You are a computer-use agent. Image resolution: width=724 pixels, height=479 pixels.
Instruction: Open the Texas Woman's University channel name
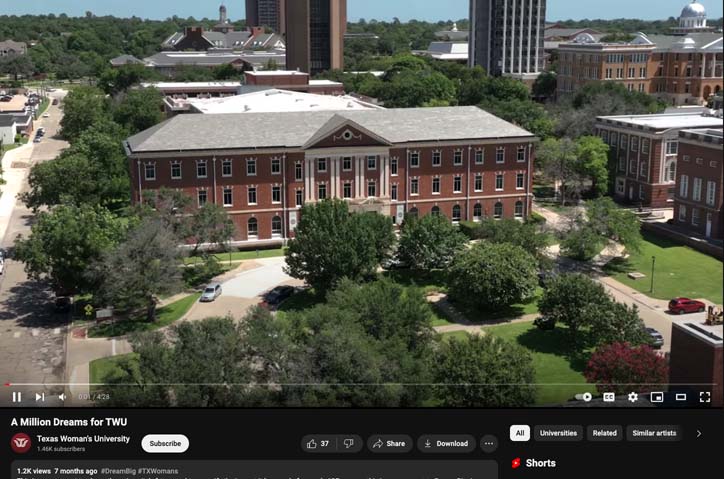(83, 438)
